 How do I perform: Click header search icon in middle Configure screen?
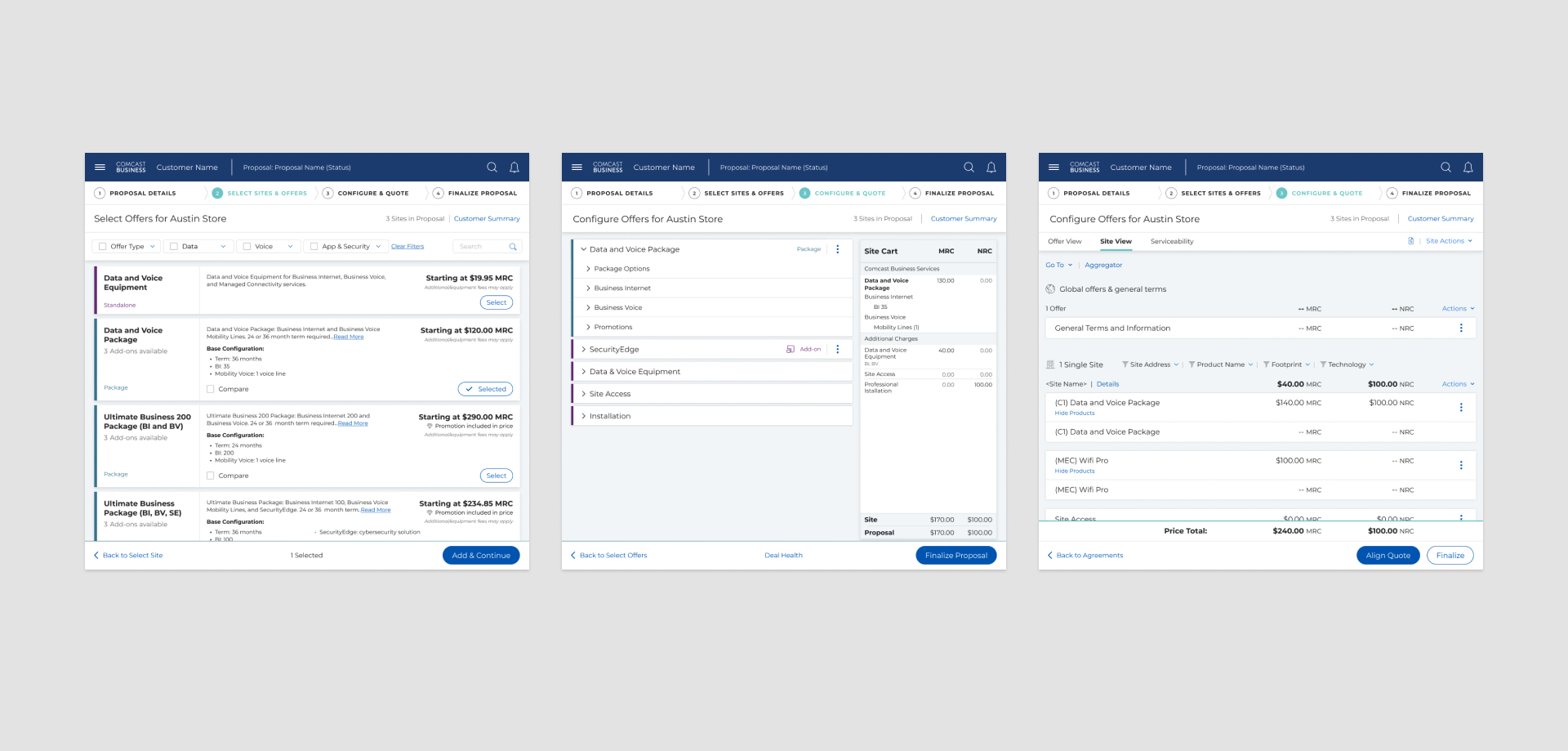coord(969,167)
